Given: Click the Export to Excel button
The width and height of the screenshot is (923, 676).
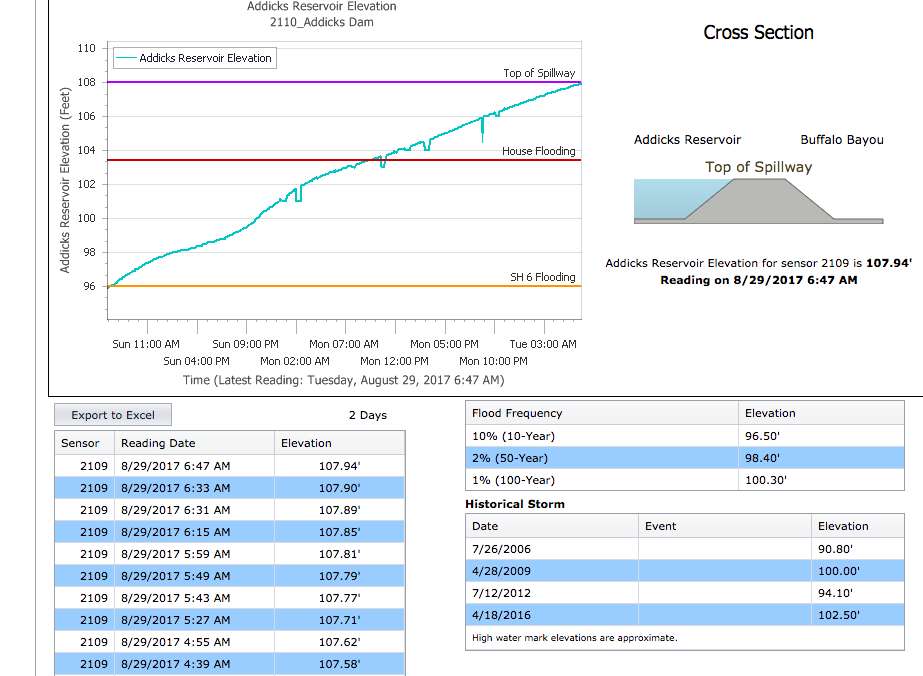Looking at the screenshot, I should point(112,415).
